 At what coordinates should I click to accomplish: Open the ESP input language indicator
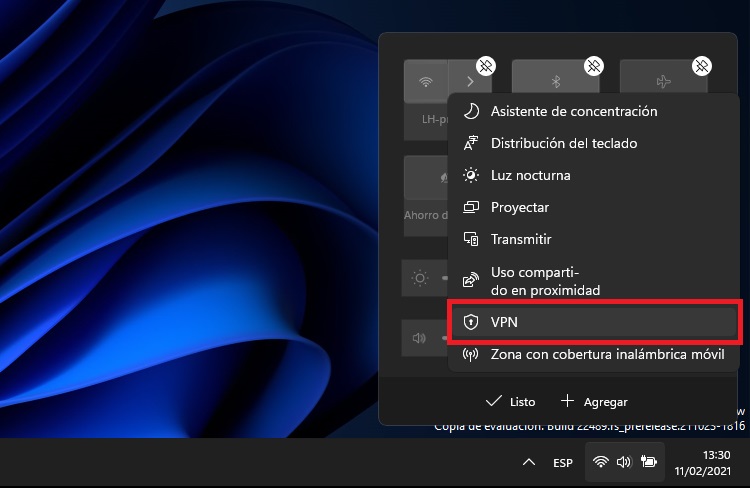(562, 463)
